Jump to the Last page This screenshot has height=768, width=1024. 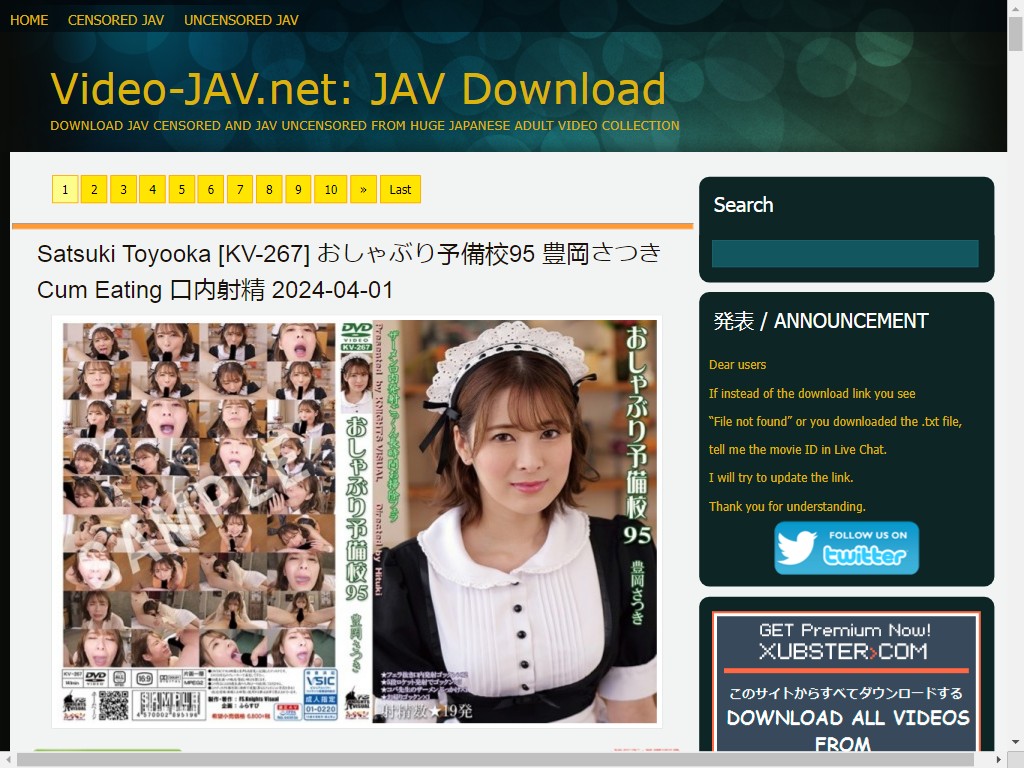coord(400,189)
